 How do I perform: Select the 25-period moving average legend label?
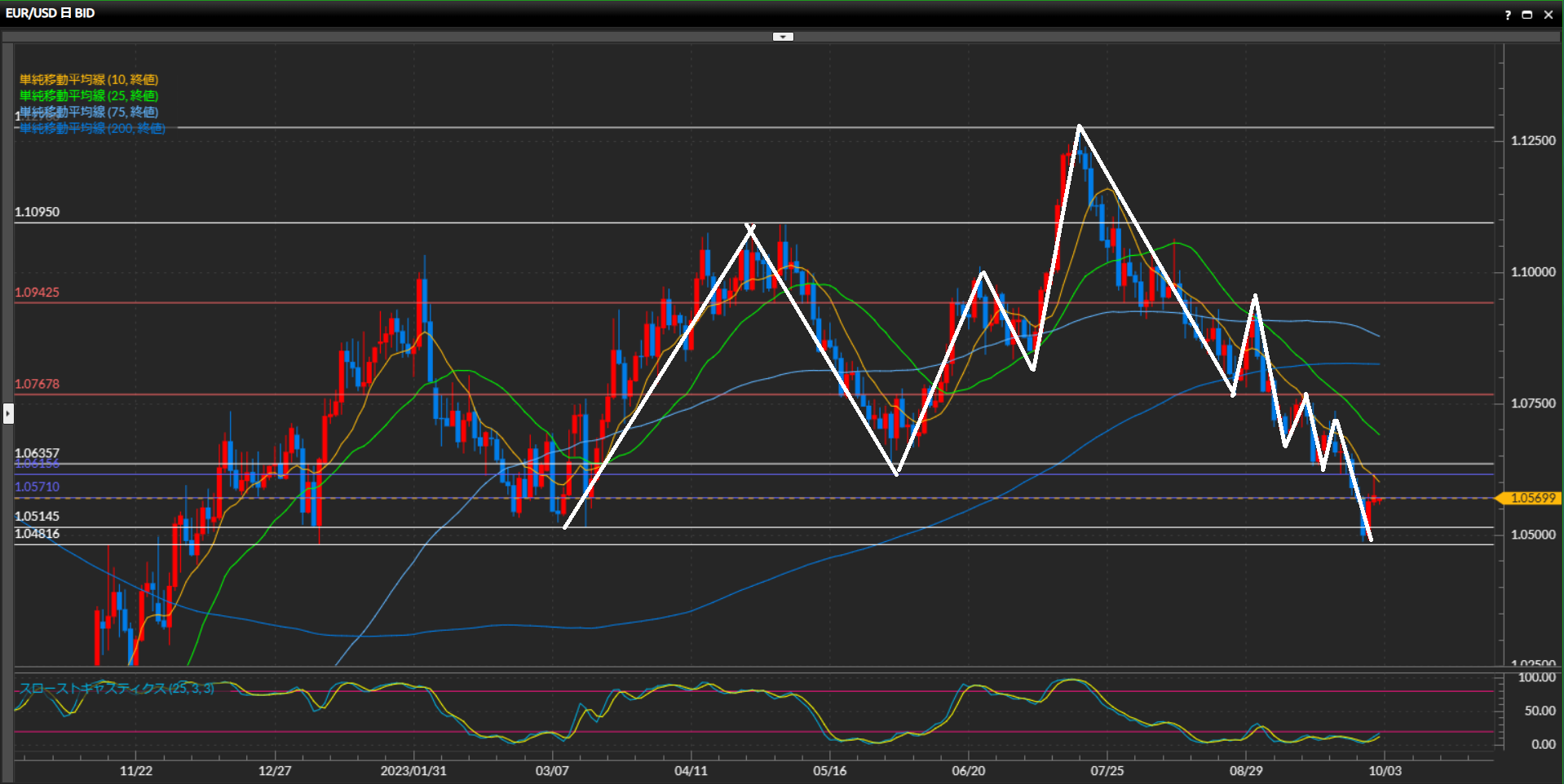tap(89, 95)
